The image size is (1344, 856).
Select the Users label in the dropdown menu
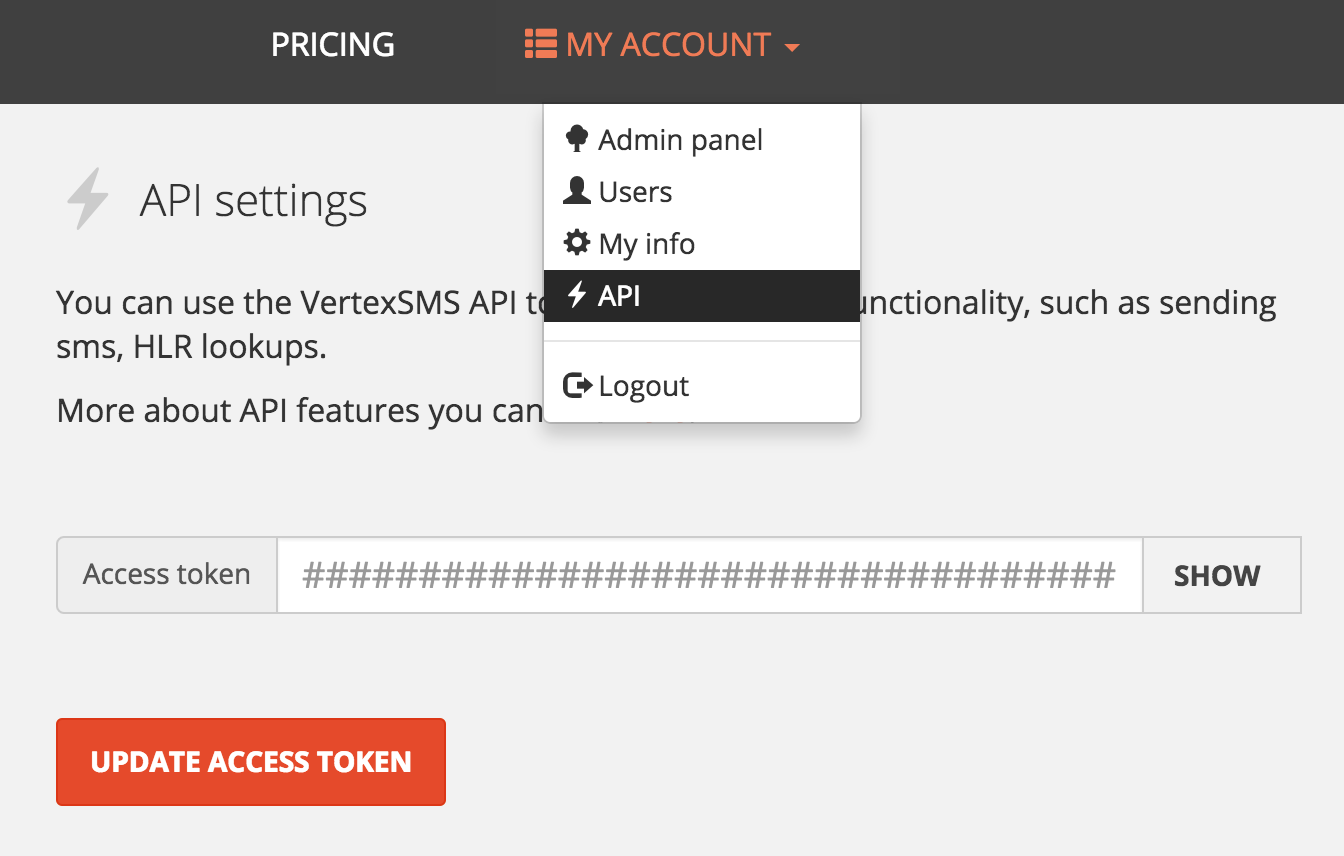(x=635, y=192)
